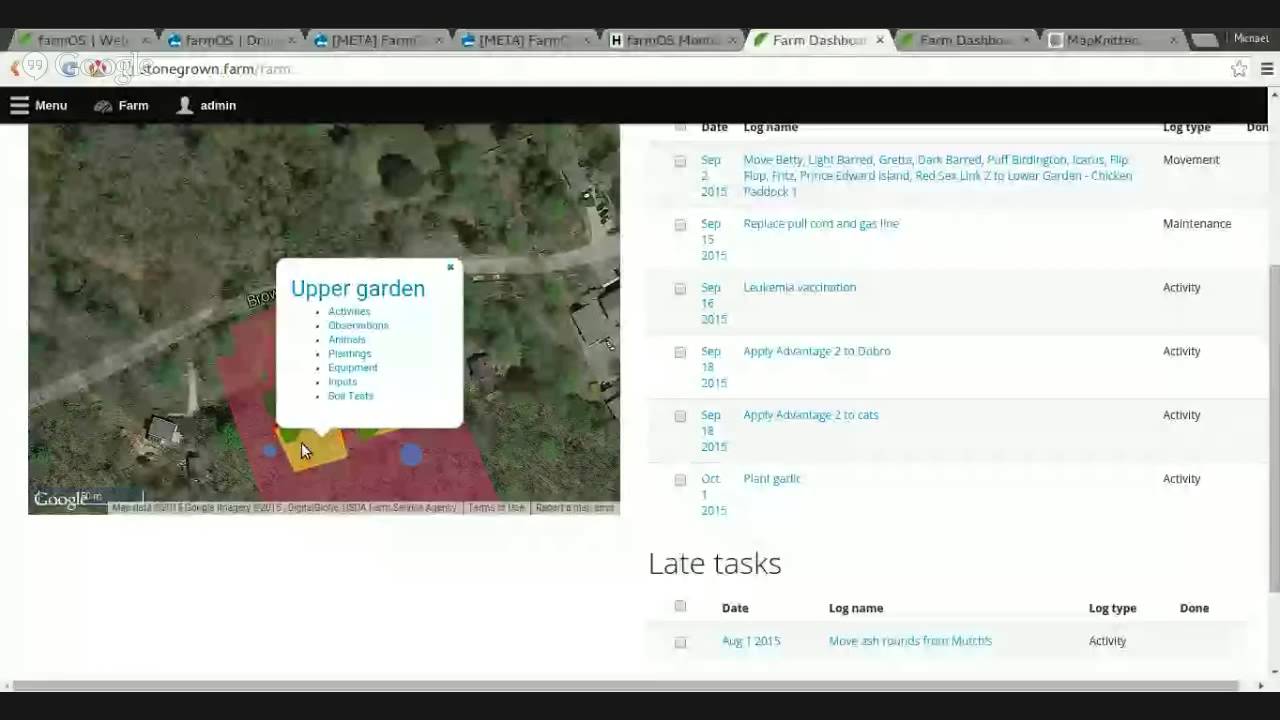Open Animals link in Upper garden popup

(x=347, y=339)
